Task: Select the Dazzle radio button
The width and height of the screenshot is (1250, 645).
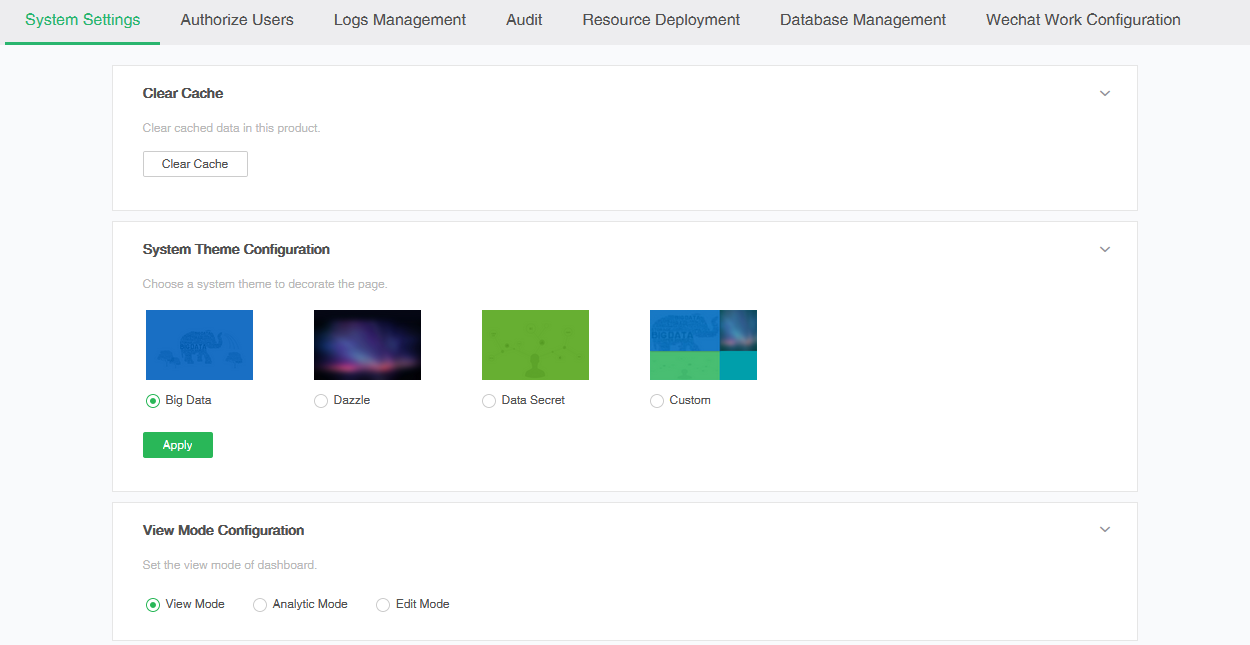Action: tap(321, 401)
